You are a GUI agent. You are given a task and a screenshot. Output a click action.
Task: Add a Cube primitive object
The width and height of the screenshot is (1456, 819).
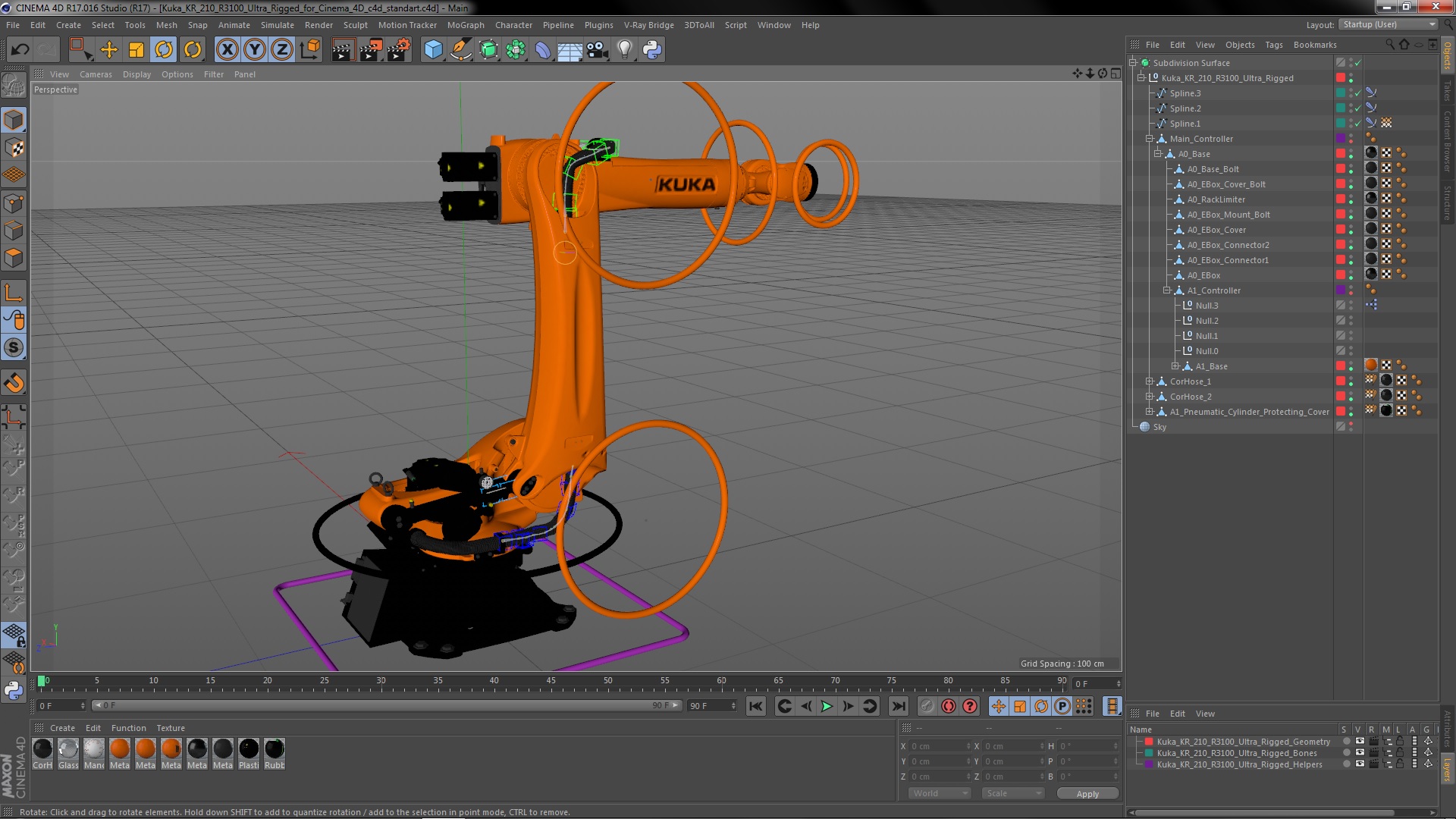click(433, 50)
